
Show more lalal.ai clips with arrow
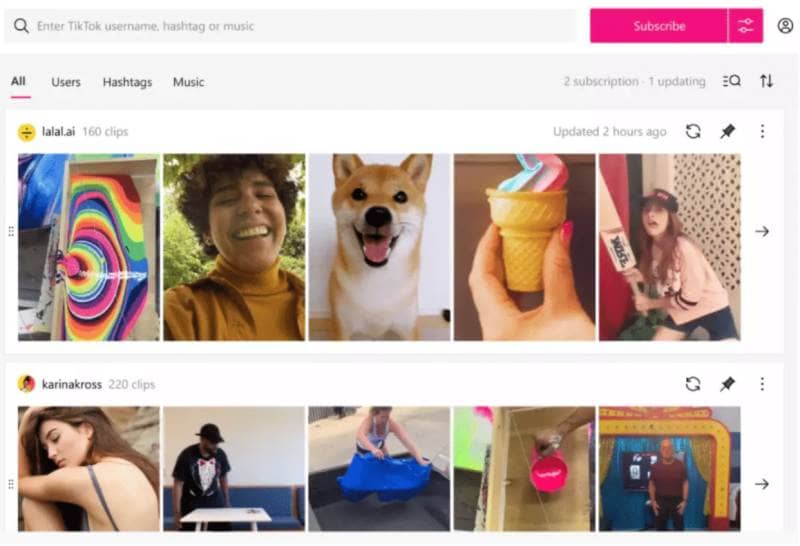click(x=762, y=232)
